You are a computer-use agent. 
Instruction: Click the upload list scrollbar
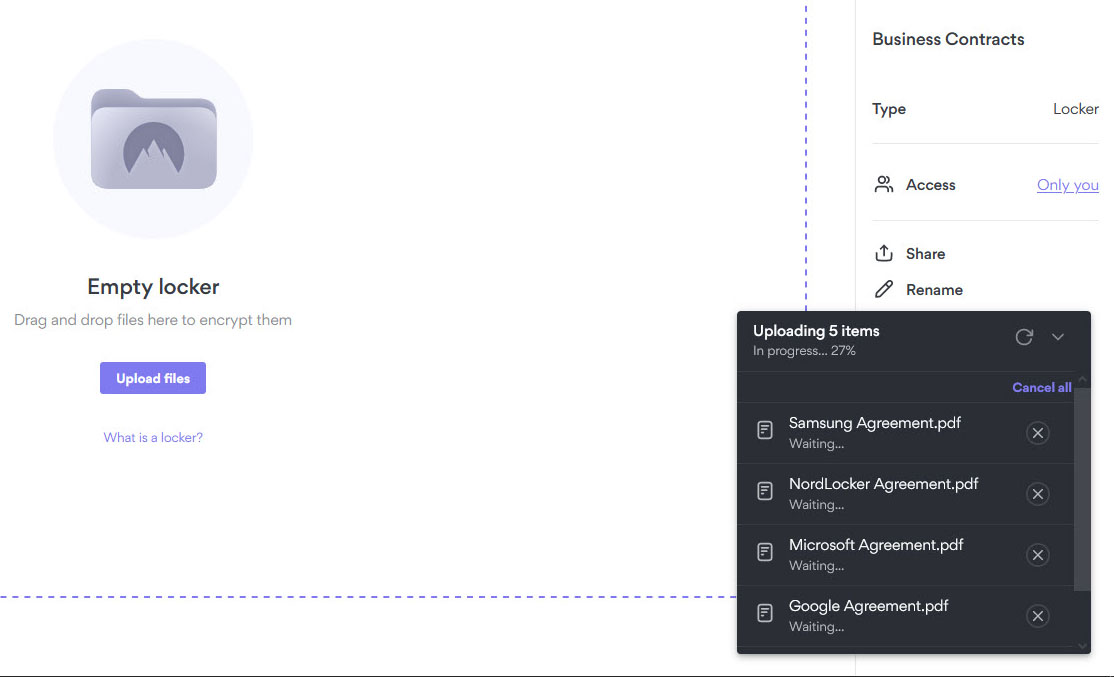click(1081, 490)
